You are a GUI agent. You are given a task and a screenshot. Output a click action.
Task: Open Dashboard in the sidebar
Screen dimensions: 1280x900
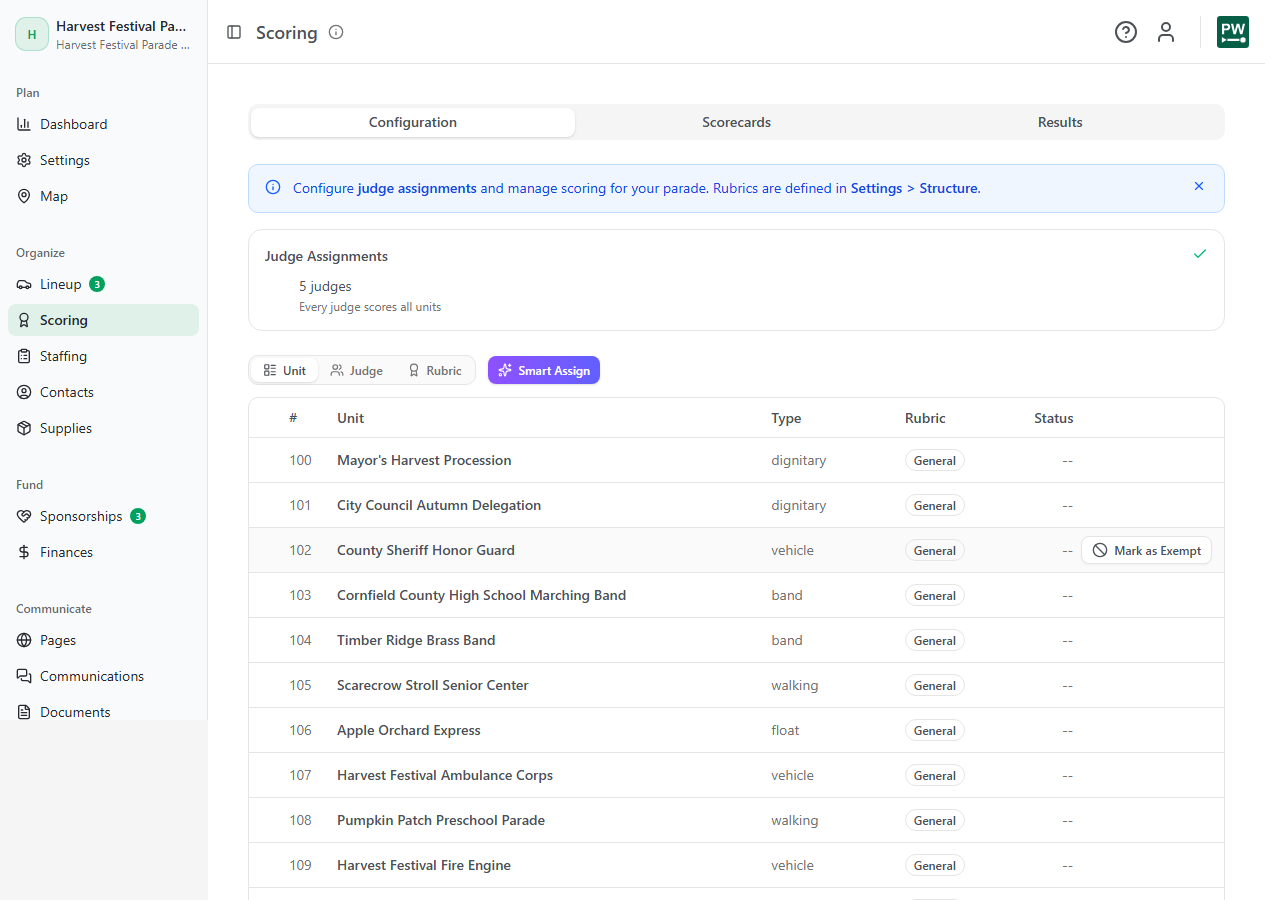104,124
